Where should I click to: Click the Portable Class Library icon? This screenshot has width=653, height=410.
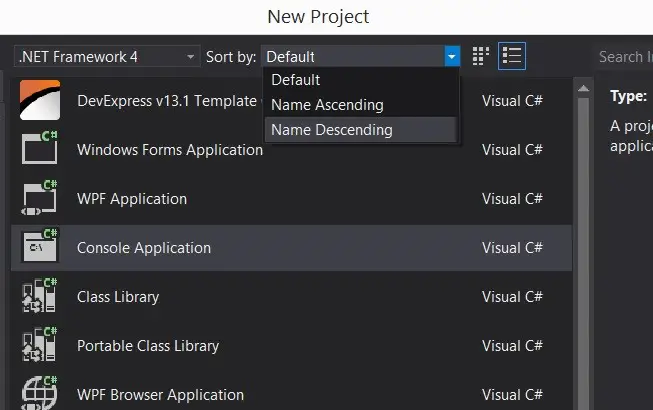40,344
